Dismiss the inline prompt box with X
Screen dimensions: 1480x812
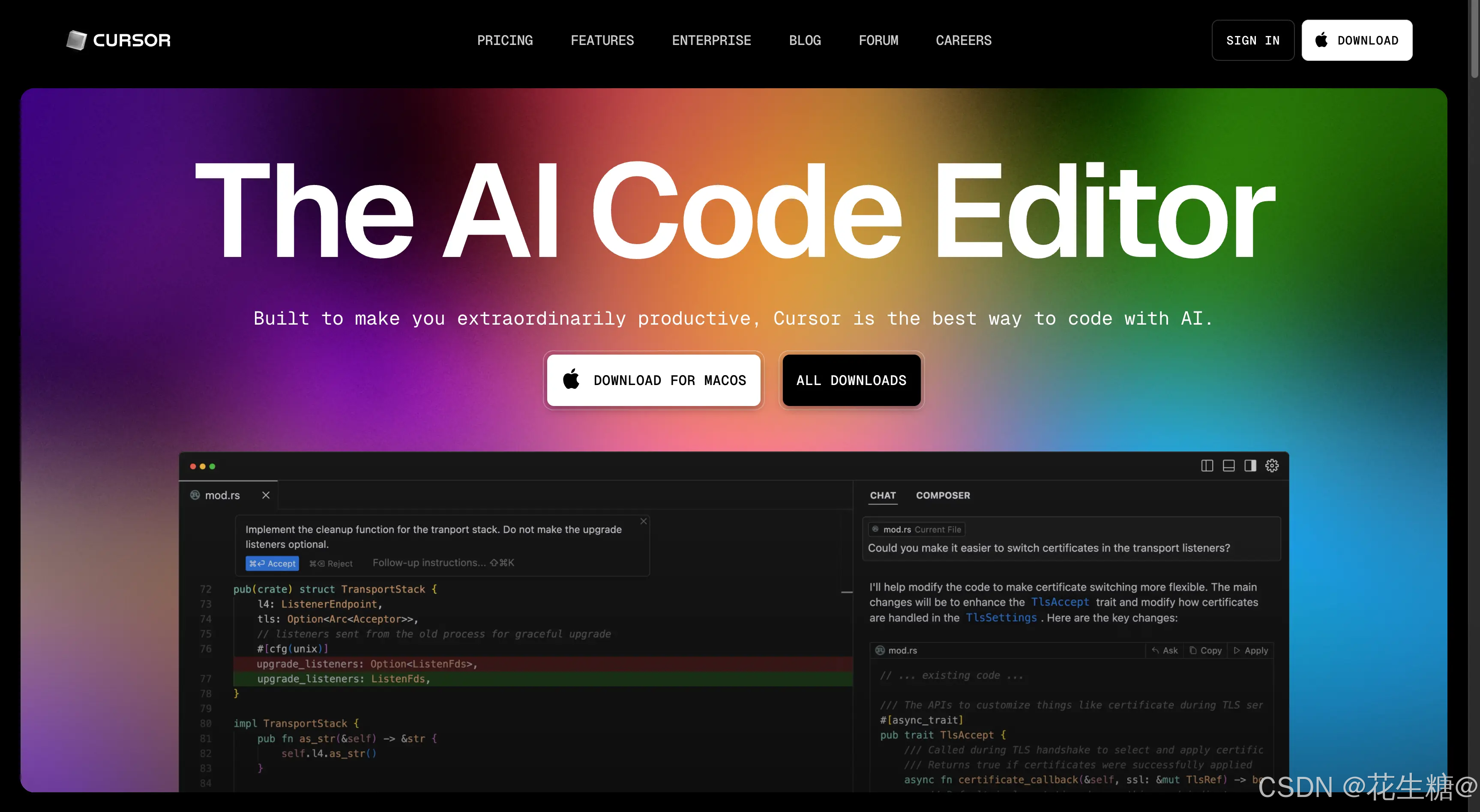coord(644,522)
